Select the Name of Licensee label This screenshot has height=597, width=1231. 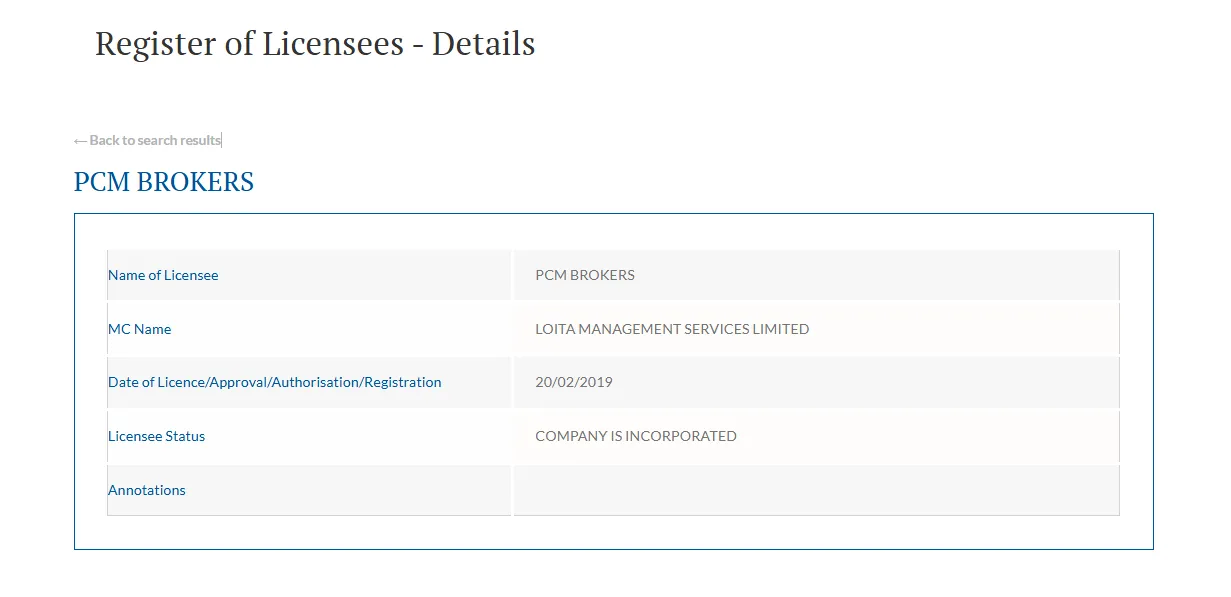(x=163, y=275)
